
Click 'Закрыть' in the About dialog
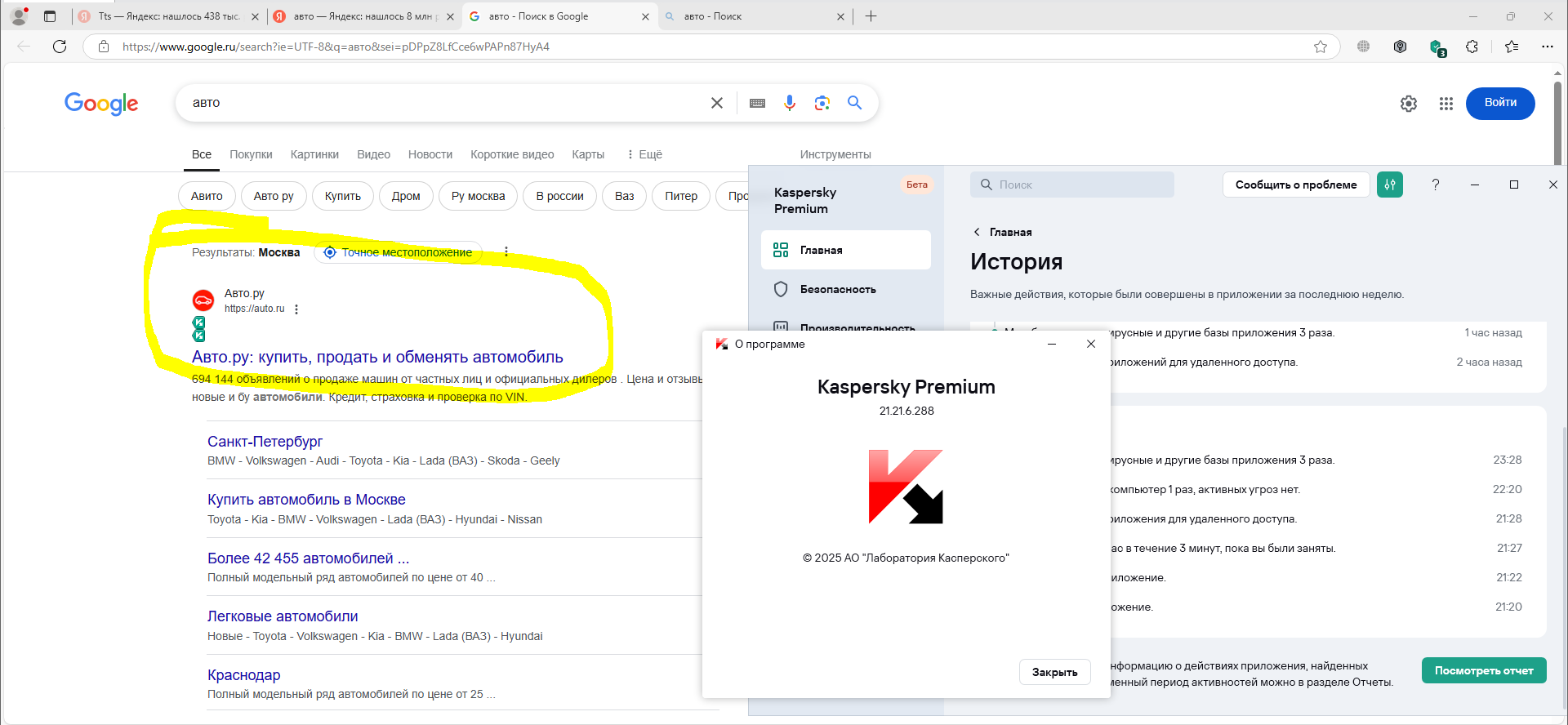point(1055,672)
